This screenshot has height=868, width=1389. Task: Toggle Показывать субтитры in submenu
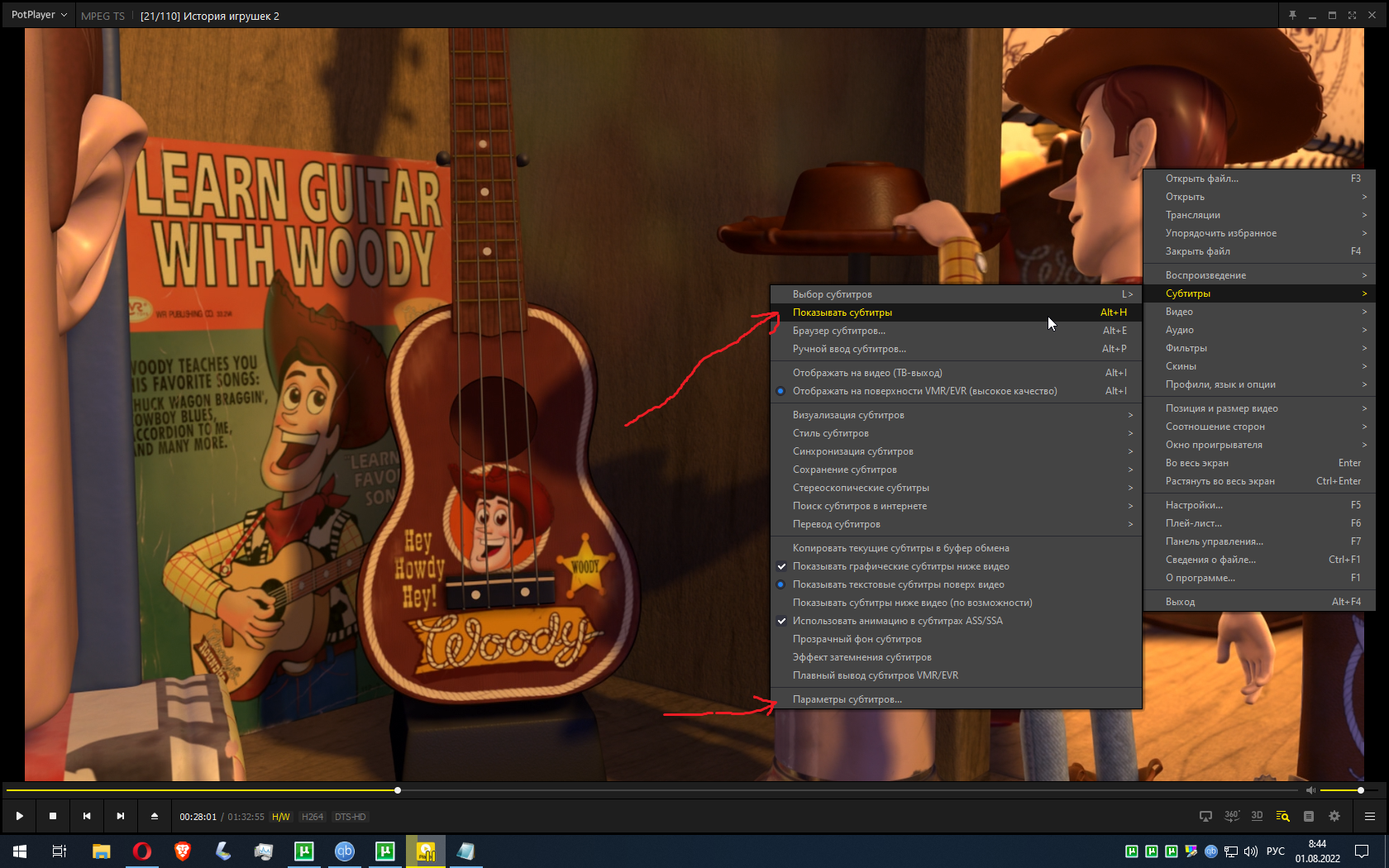coord(956,312)
